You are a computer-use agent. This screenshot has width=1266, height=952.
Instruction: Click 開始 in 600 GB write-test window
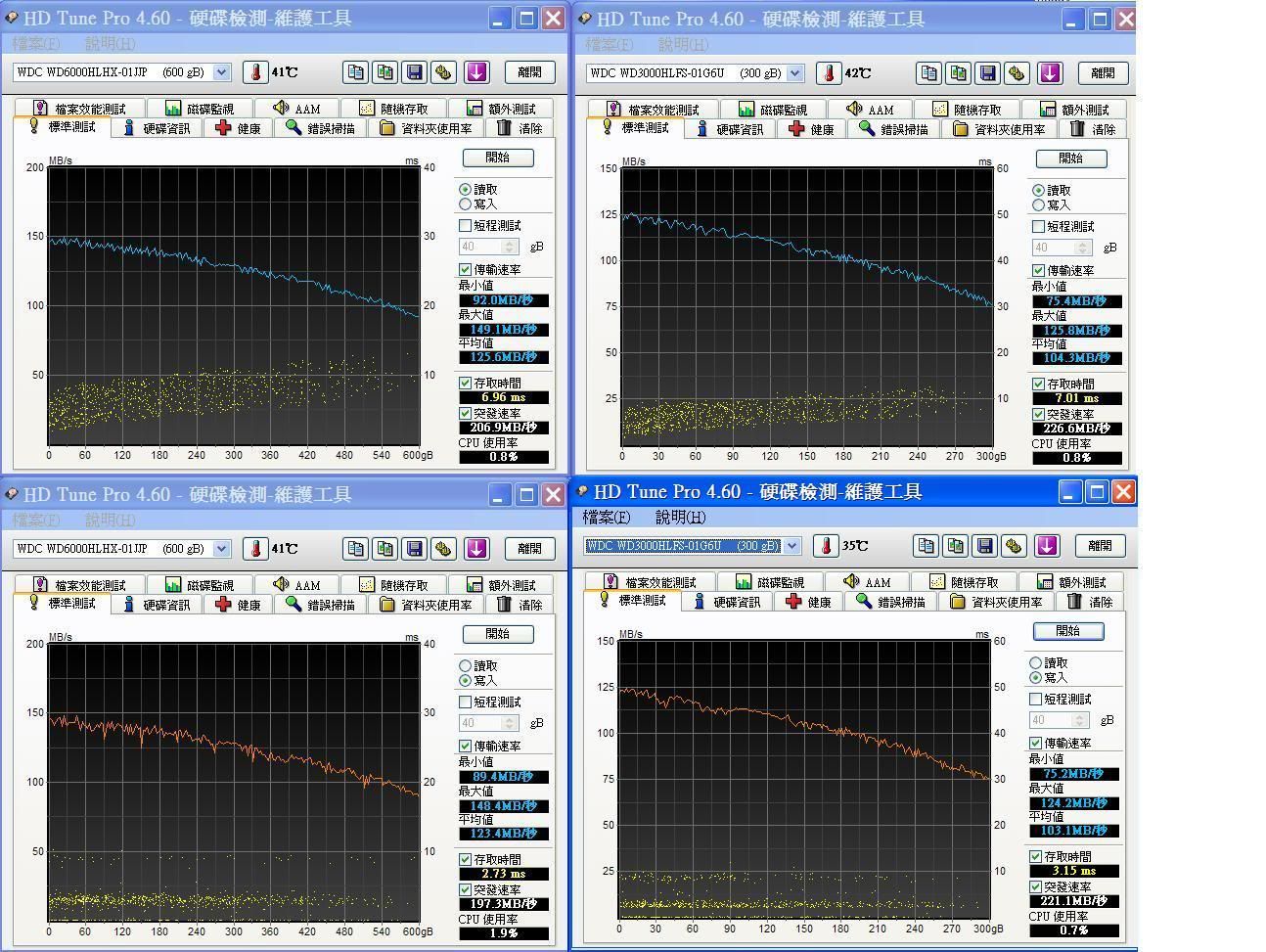(x=497, y=633)
